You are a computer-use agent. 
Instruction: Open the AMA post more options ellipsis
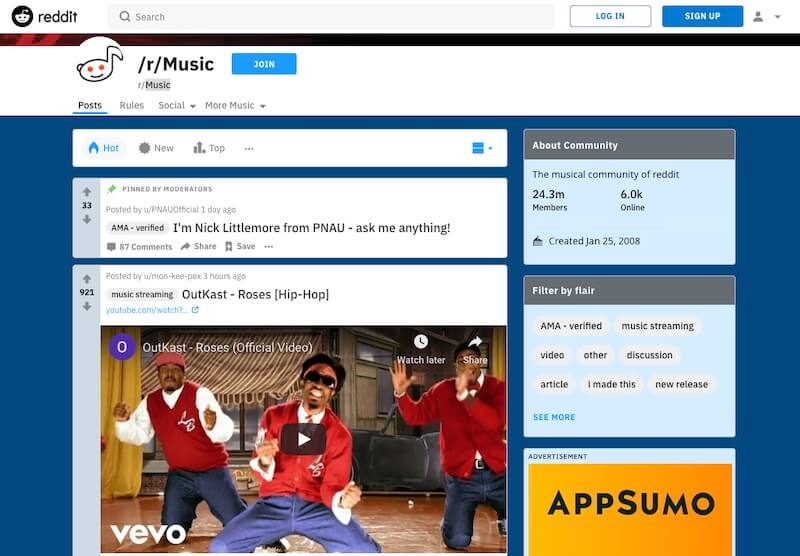click(269, 246)
